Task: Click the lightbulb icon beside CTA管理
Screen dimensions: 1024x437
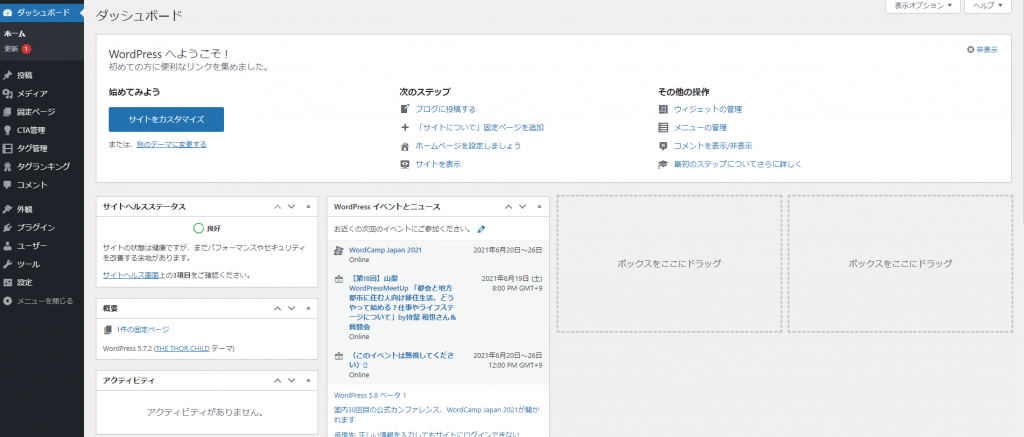Action: 8,130
